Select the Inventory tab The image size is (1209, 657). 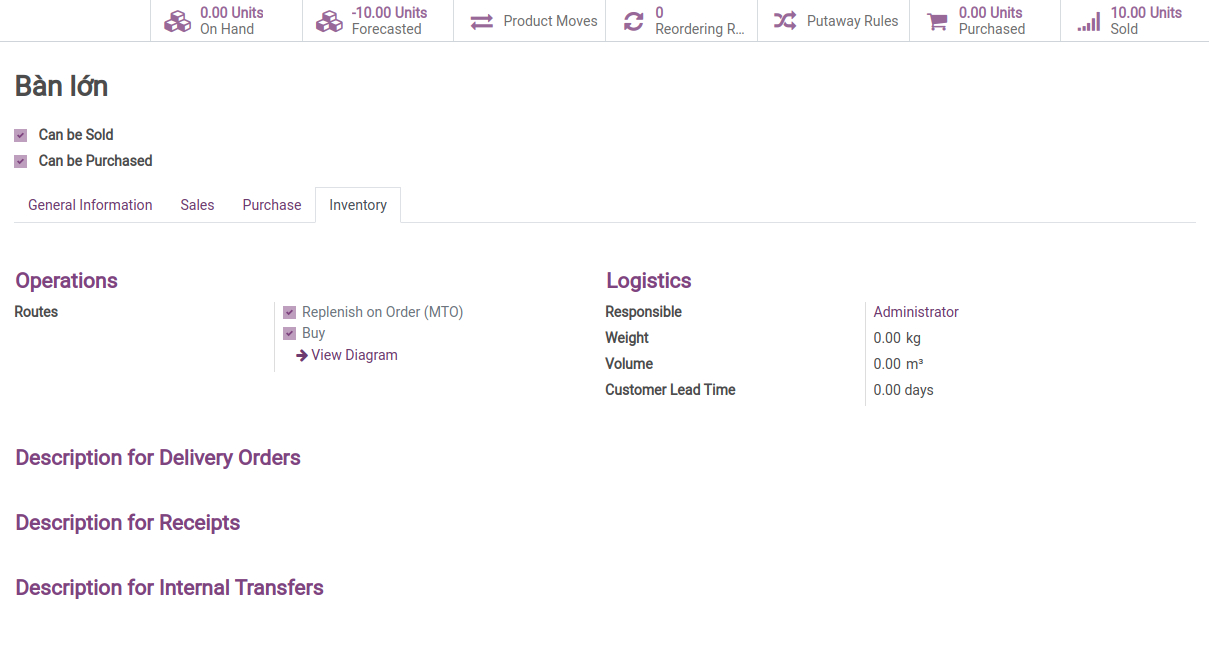(x=358, y=205)
